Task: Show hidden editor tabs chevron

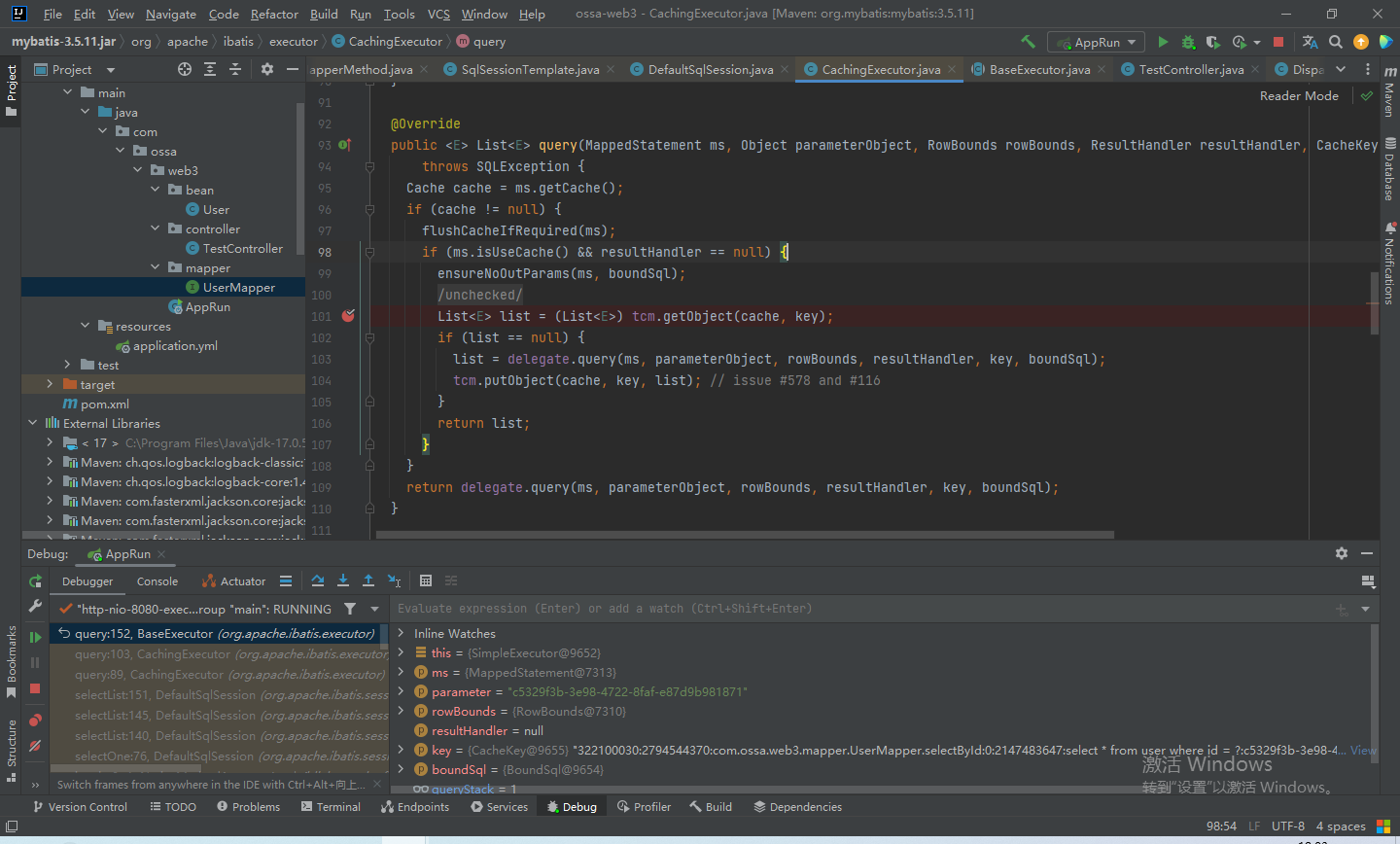Action: pos(1341,69)
